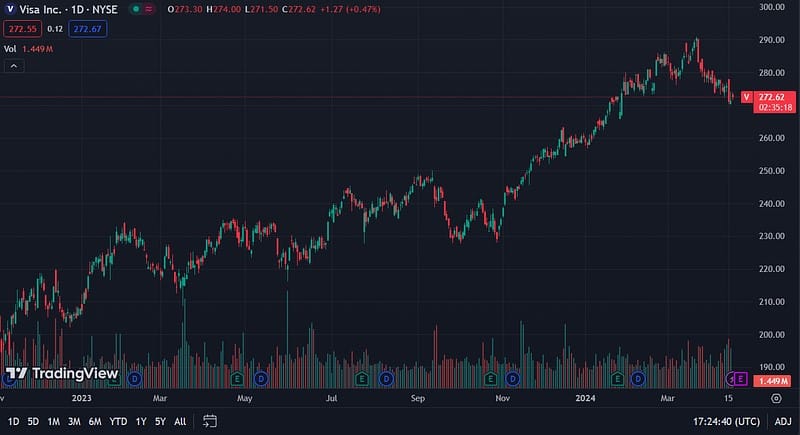
Task: Click the blue 272.67 buy price button
Action: click(87, 29)
